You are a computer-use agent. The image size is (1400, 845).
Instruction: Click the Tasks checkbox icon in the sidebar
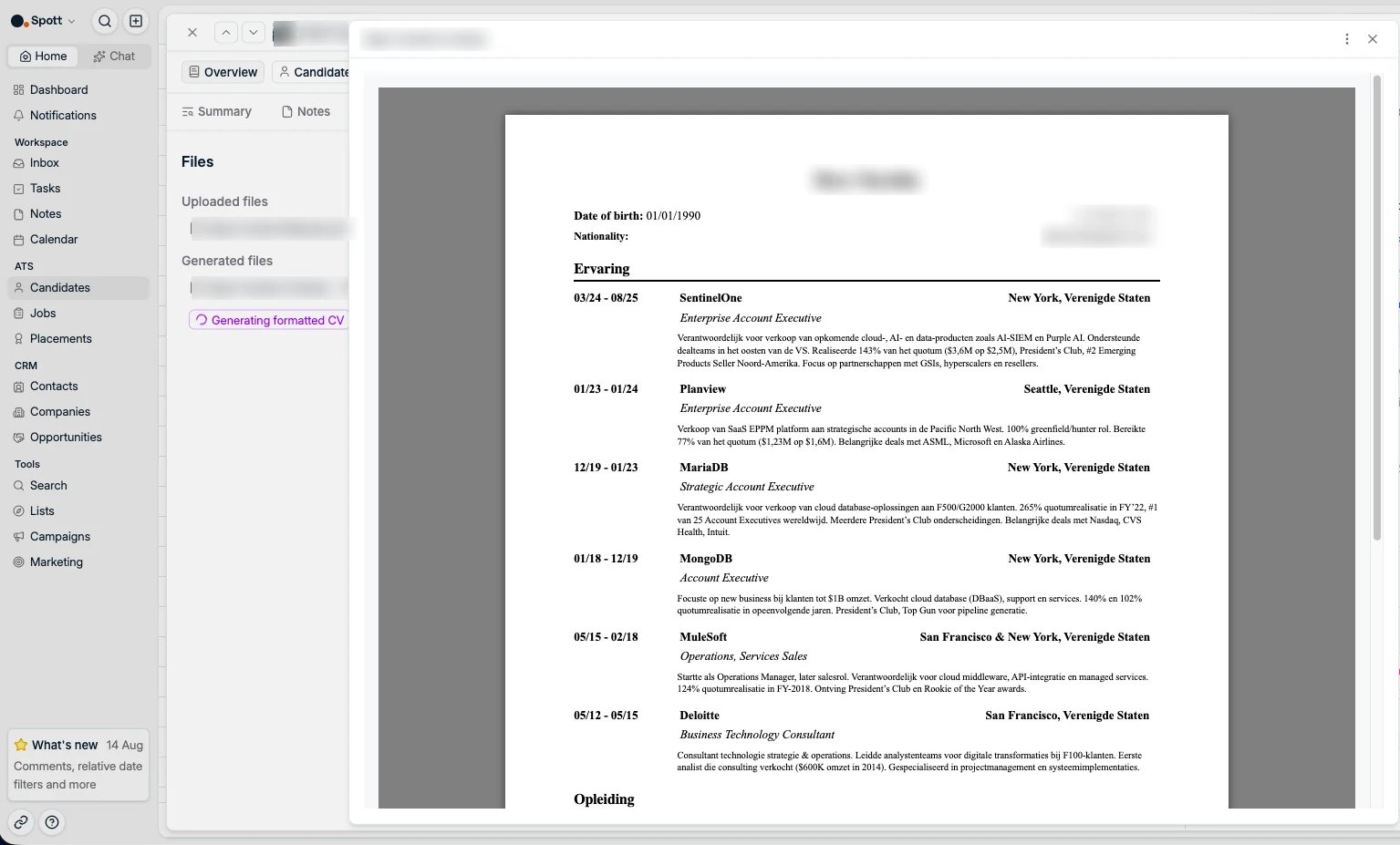click(19, 189)
